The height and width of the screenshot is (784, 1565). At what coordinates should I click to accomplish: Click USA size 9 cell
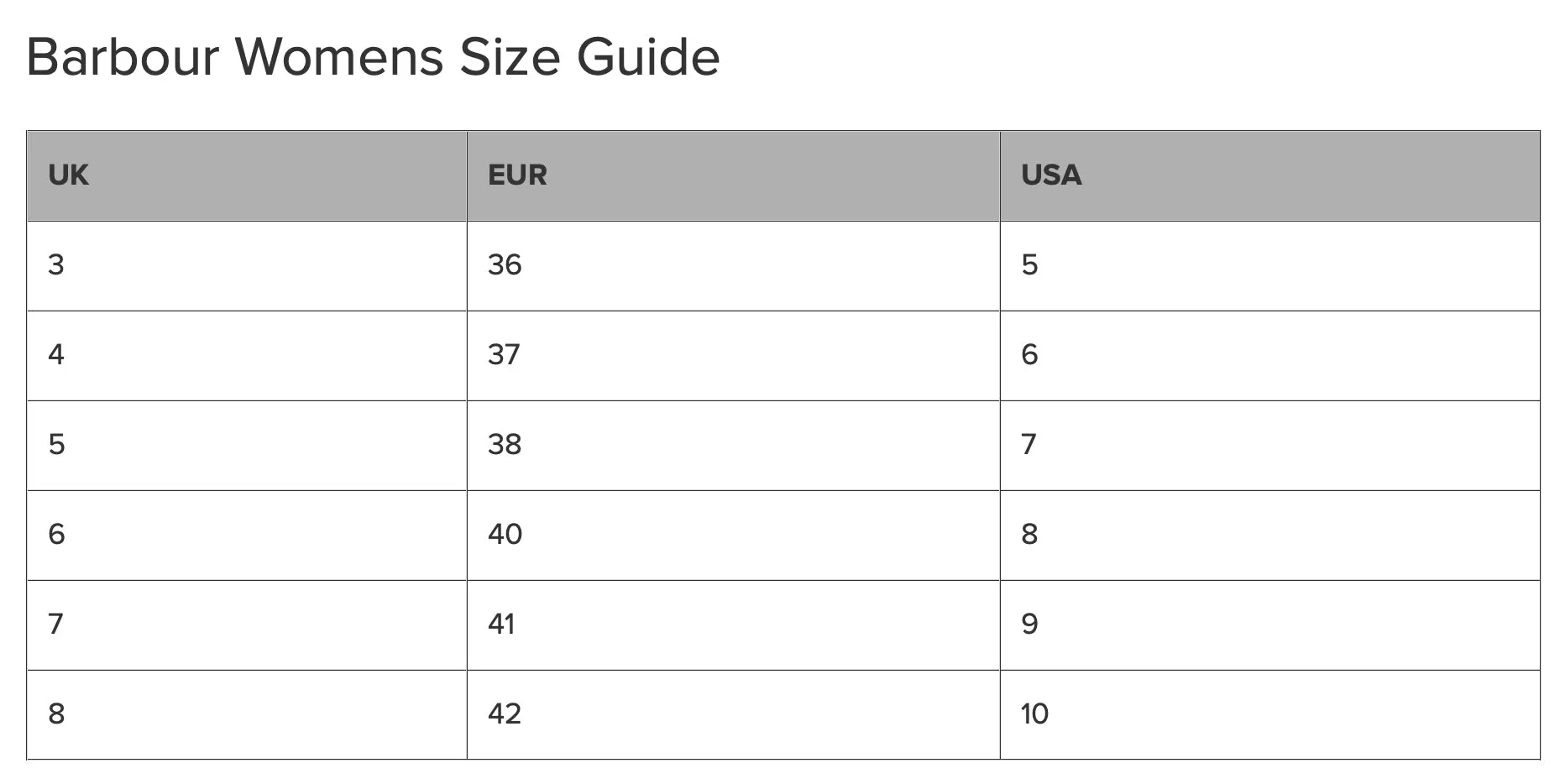coord(1270,625)
